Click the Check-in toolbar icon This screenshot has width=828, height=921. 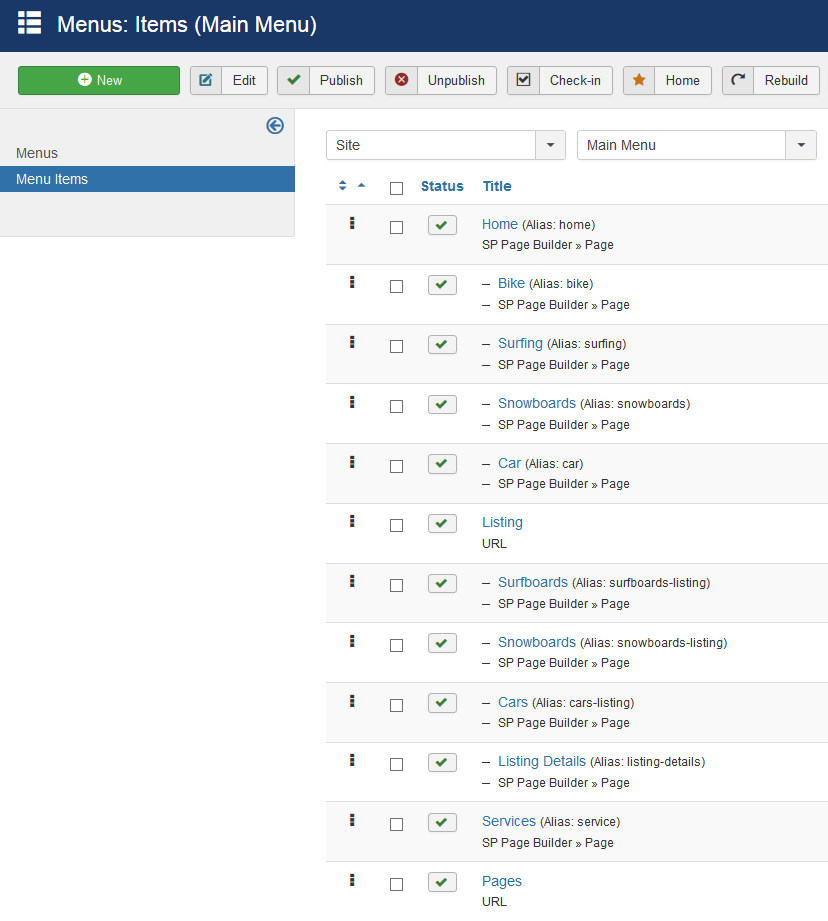pos(523,80)
